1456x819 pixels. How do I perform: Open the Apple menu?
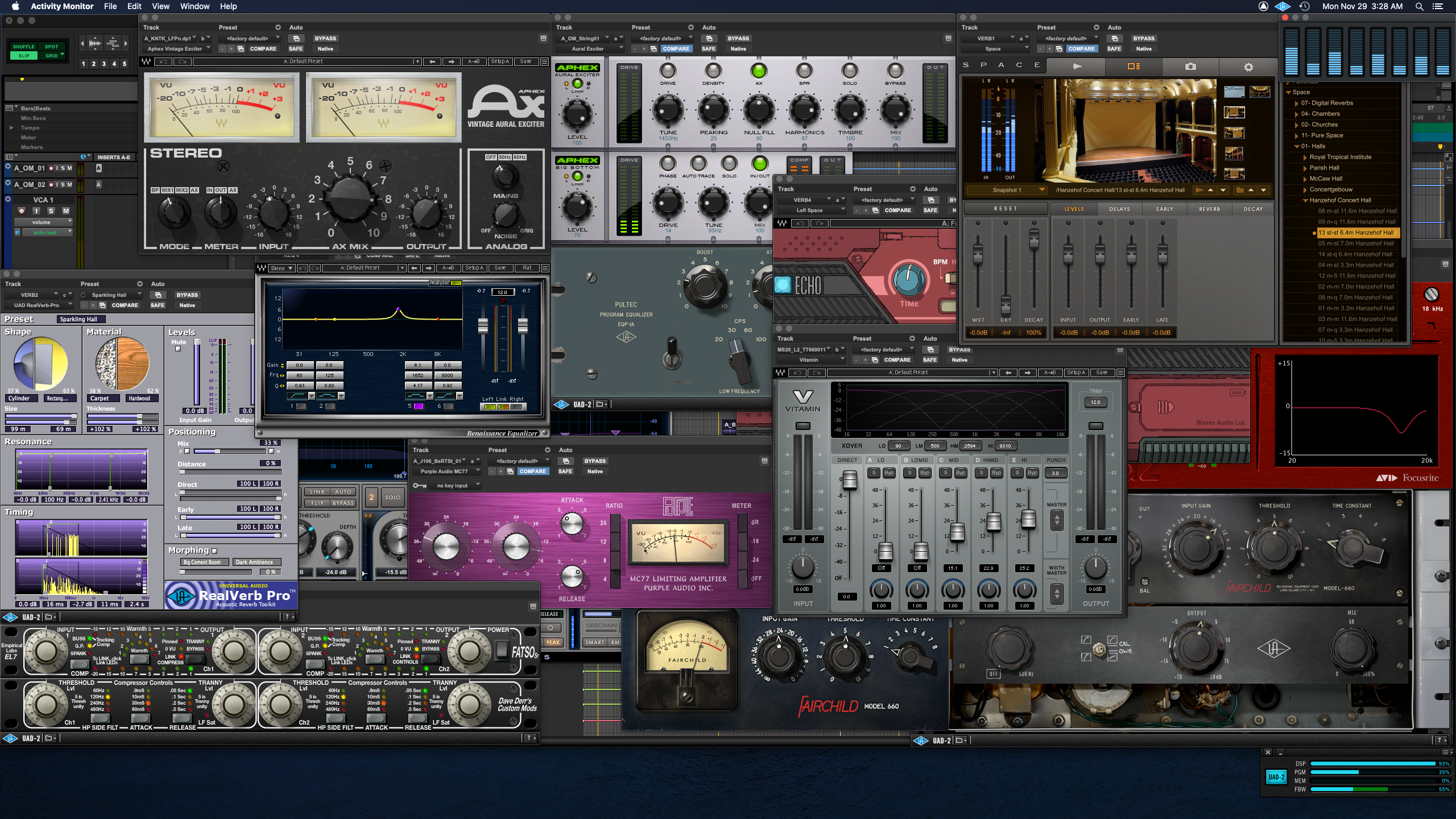15,6
